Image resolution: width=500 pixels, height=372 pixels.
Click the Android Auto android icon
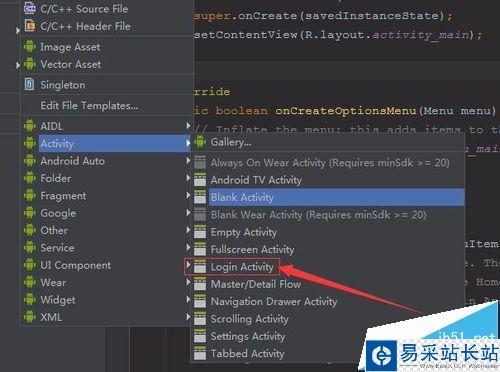click(x=30, y=160)
